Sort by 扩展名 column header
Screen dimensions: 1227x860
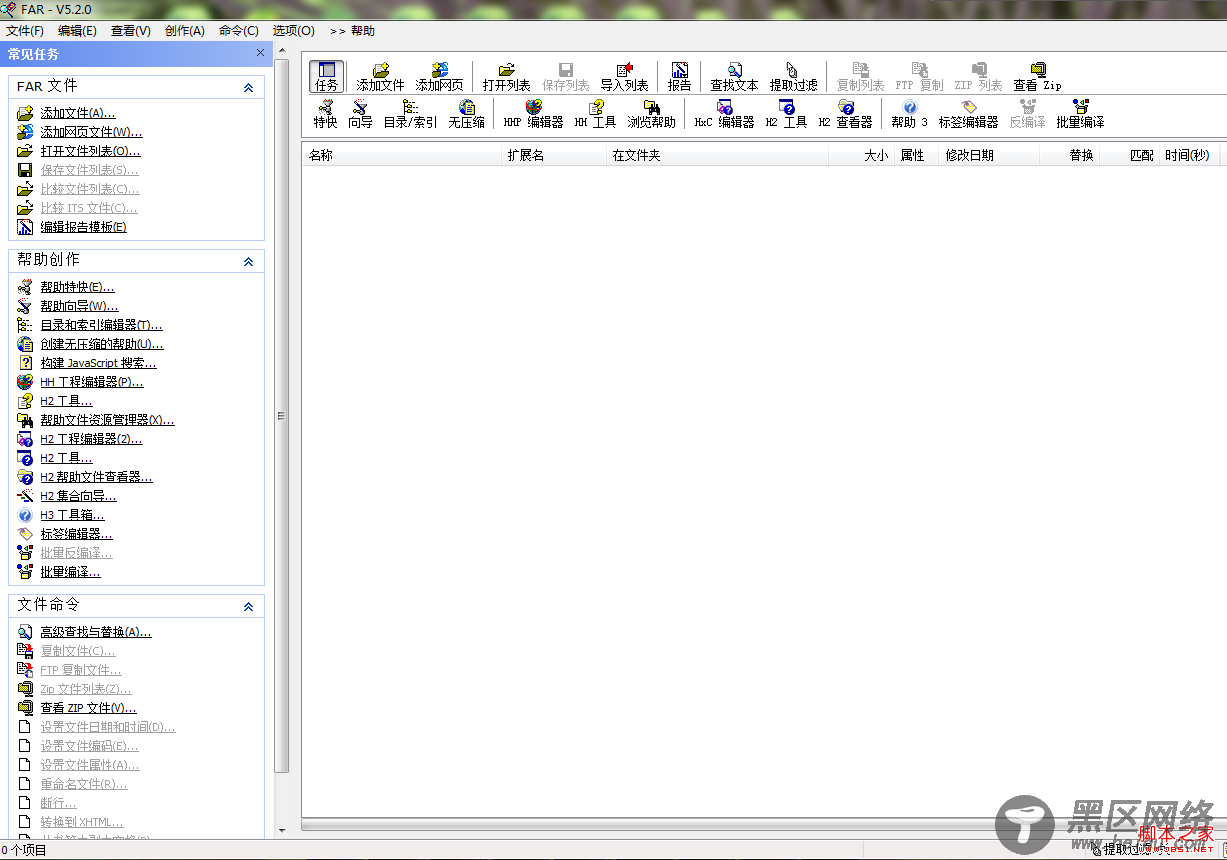point(553,155)
